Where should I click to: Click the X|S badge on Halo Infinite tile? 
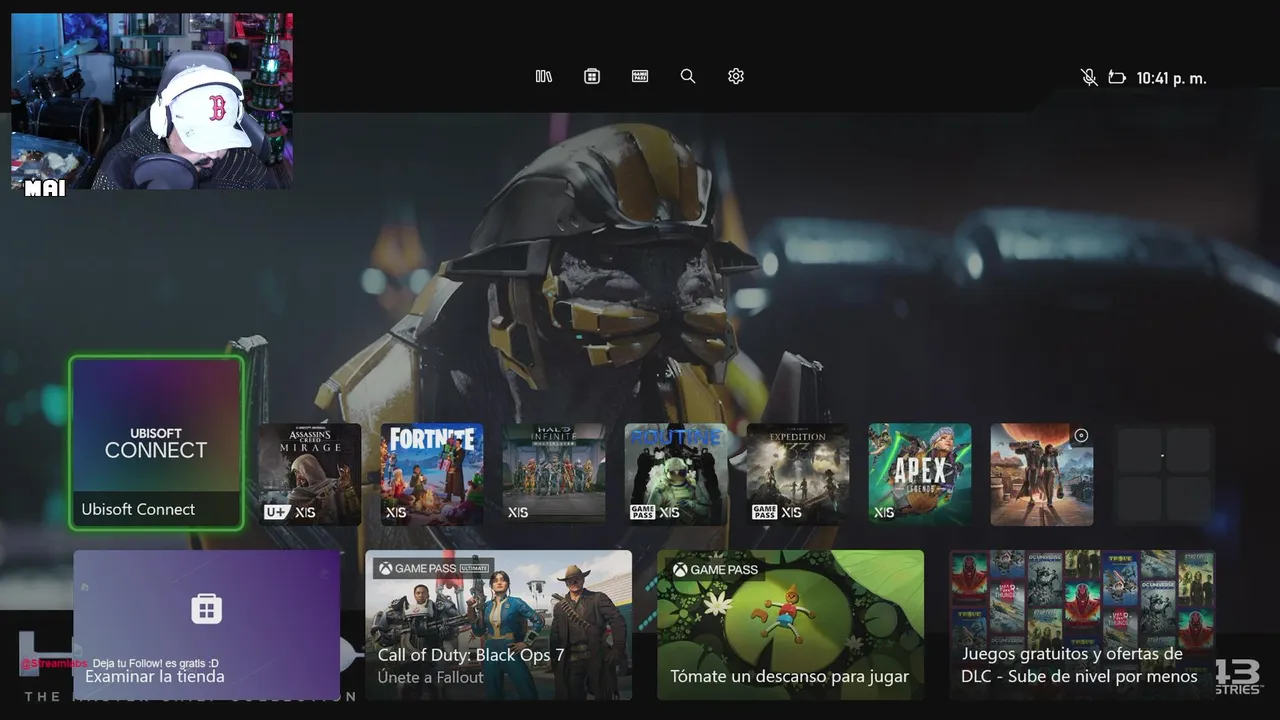coord(518,513)
